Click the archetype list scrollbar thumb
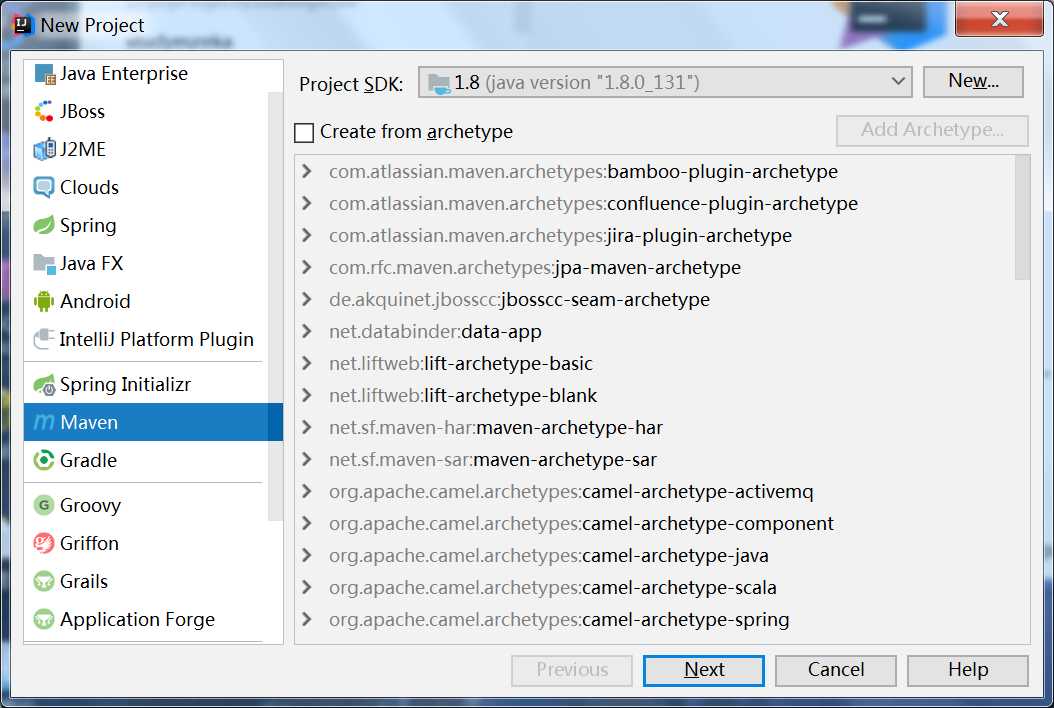 point(1022,217)
